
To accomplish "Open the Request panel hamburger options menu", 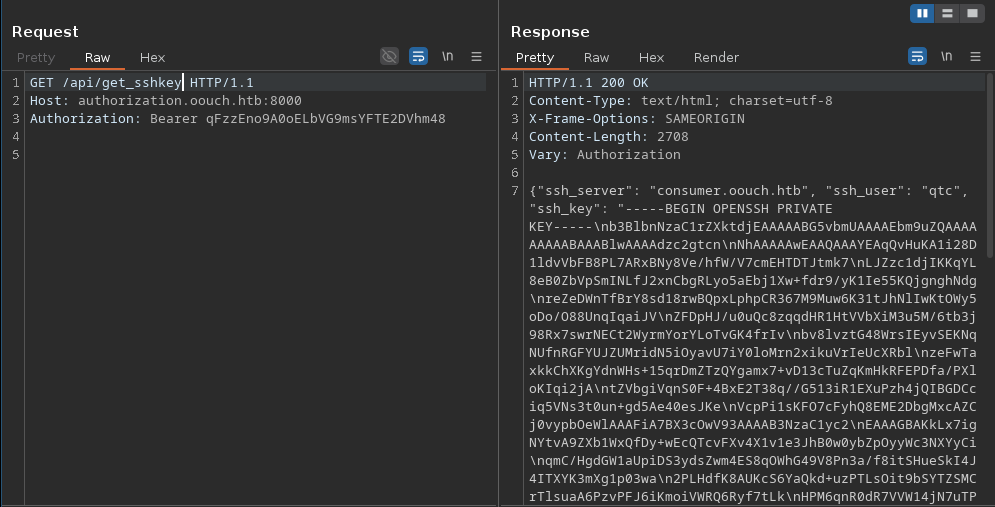I will [x=477, y=56].
